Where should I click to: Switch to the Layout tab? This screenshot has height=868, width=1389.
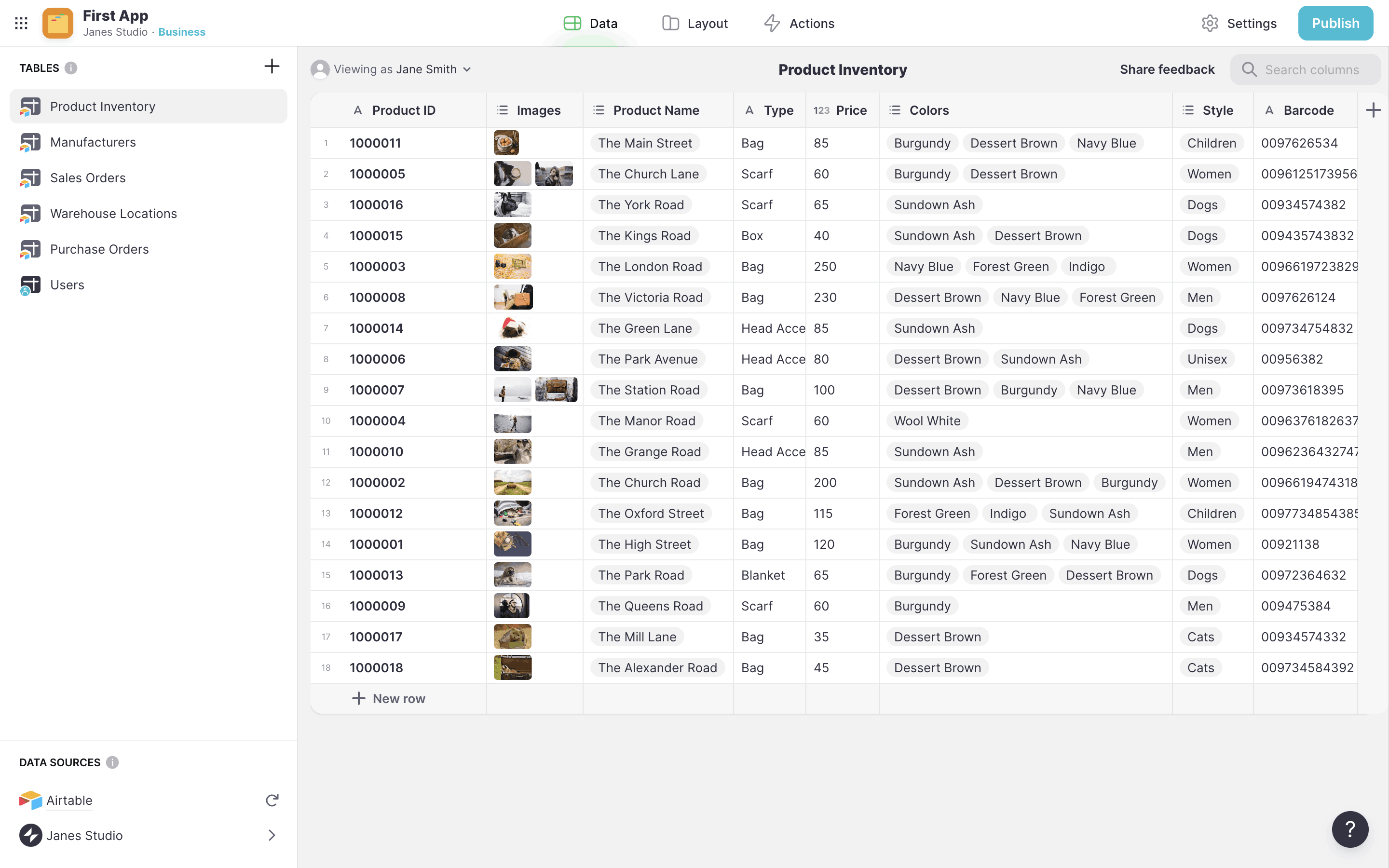pos(695,24)
